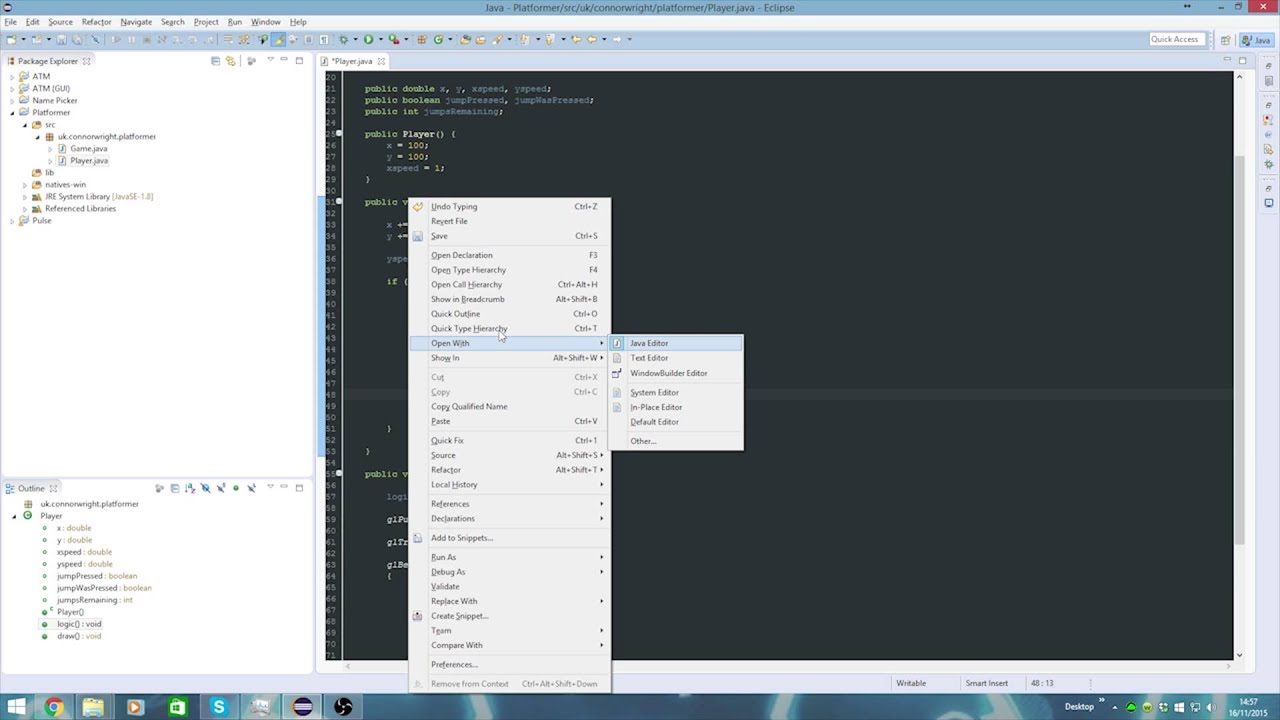The image size is (1280, 720).
Task: Open the Window menu
Action: [x=265, y=21]
